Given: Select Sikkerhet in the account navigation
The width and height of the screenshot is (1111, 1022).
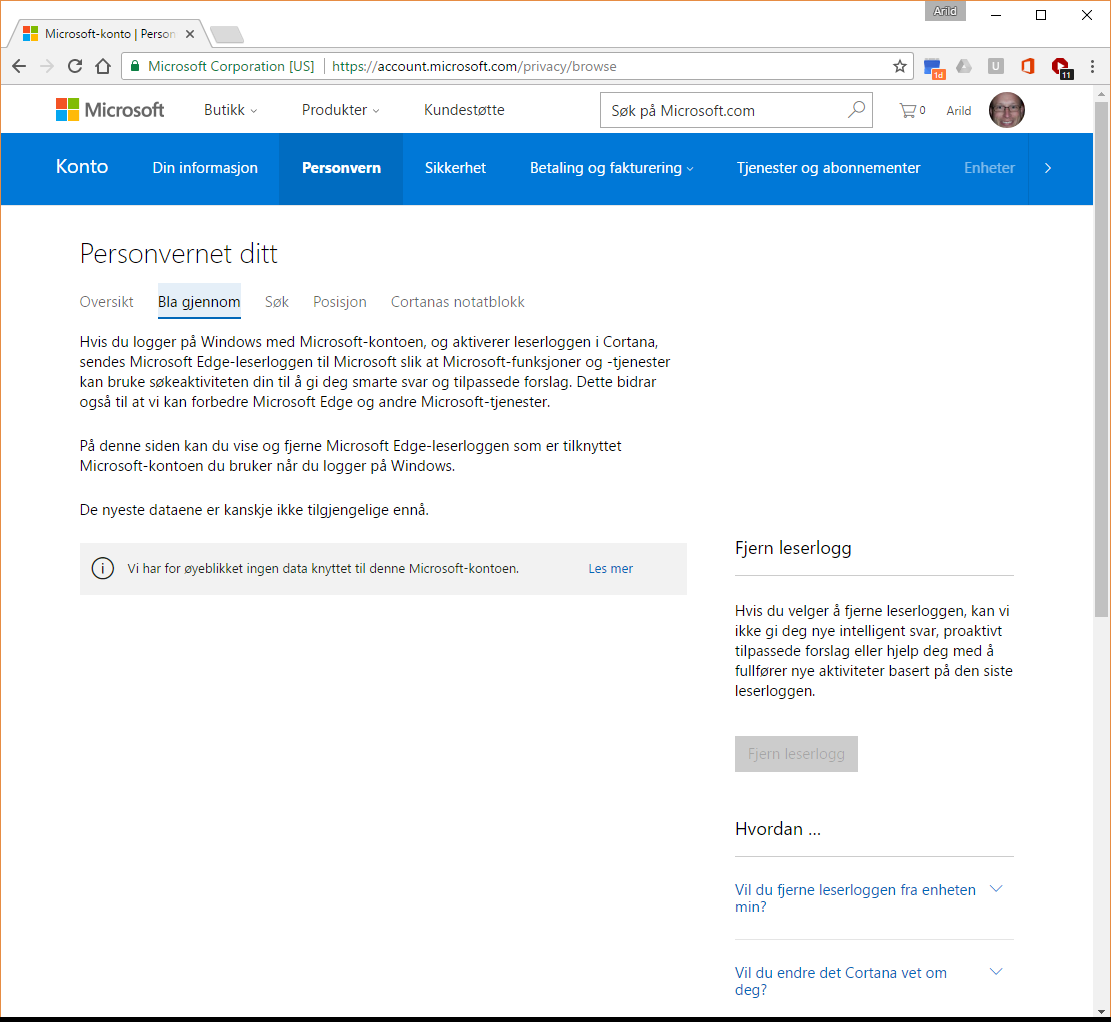Looking at the screenshot, I should pos(455,168).
